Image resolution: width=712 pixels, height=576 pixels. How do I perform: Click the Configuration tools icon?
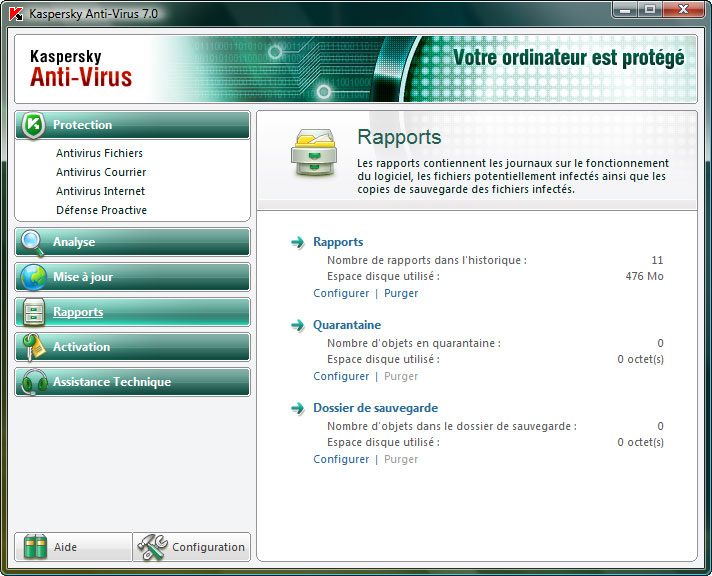pos(152,547)
